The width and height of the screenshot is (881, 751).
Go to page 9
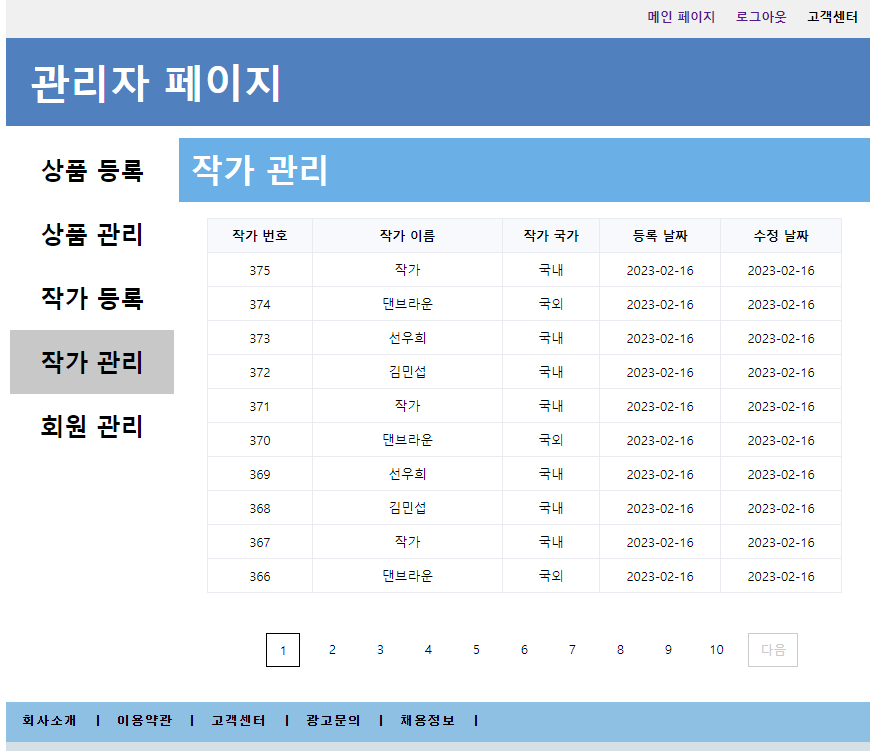[x=668, y=650]
